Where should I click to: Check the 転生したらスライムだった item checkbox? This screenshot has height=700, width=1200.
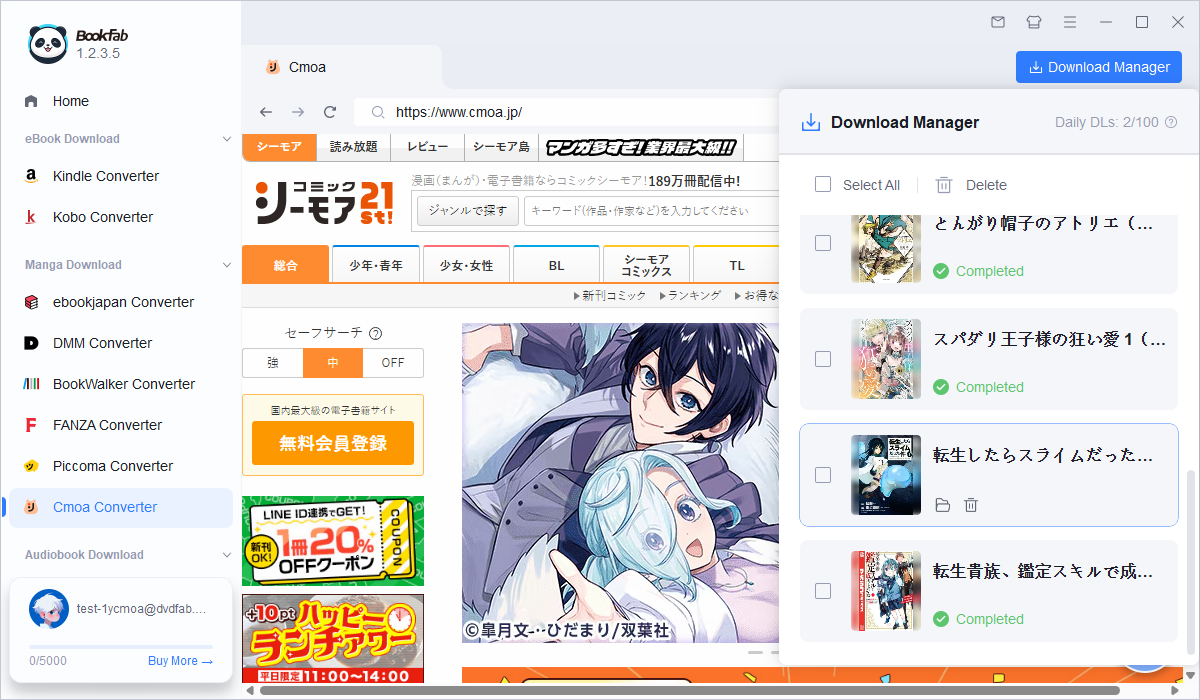(823, 475)
